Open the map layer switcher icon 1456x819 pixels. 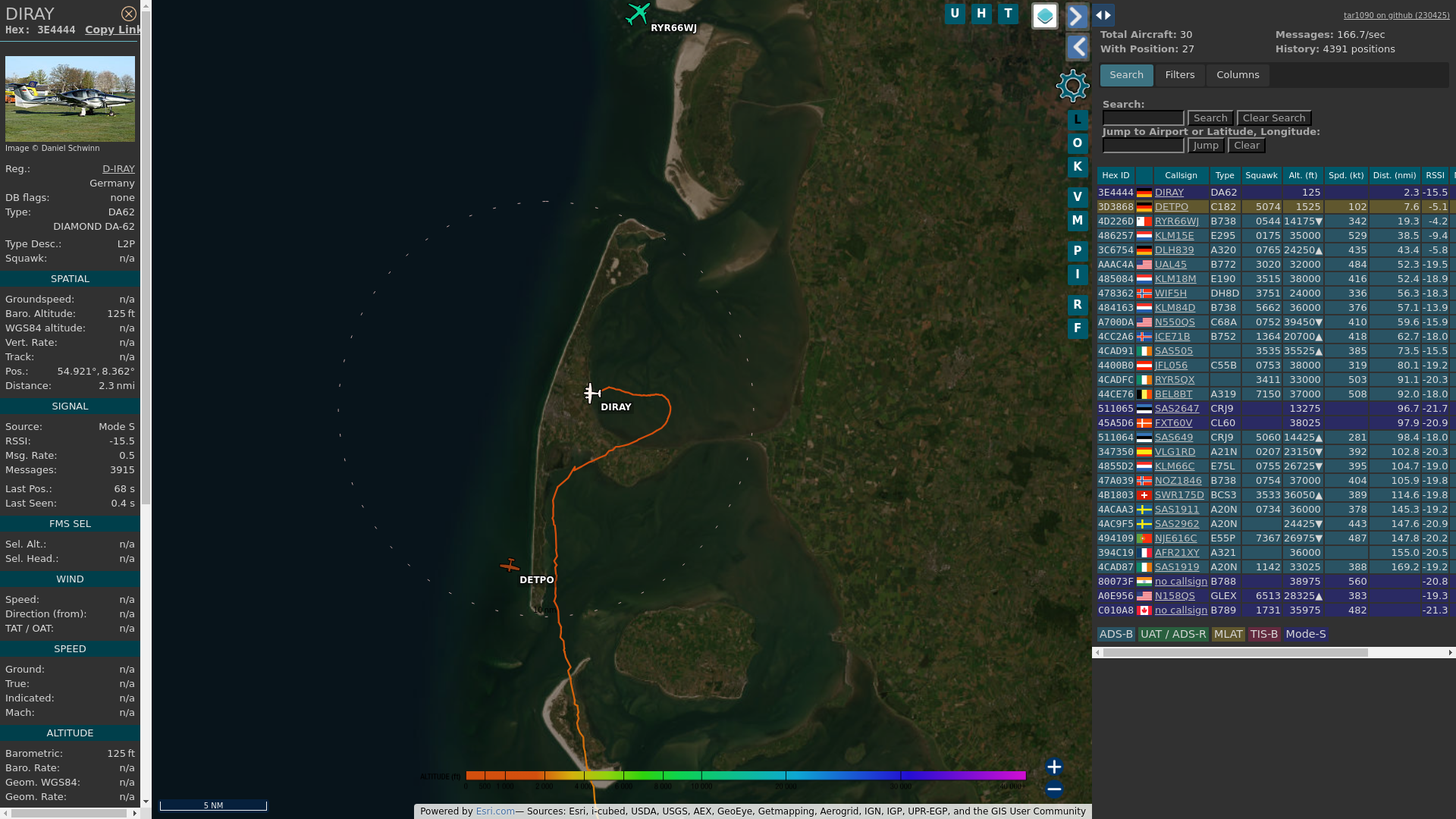(1045, 15)
